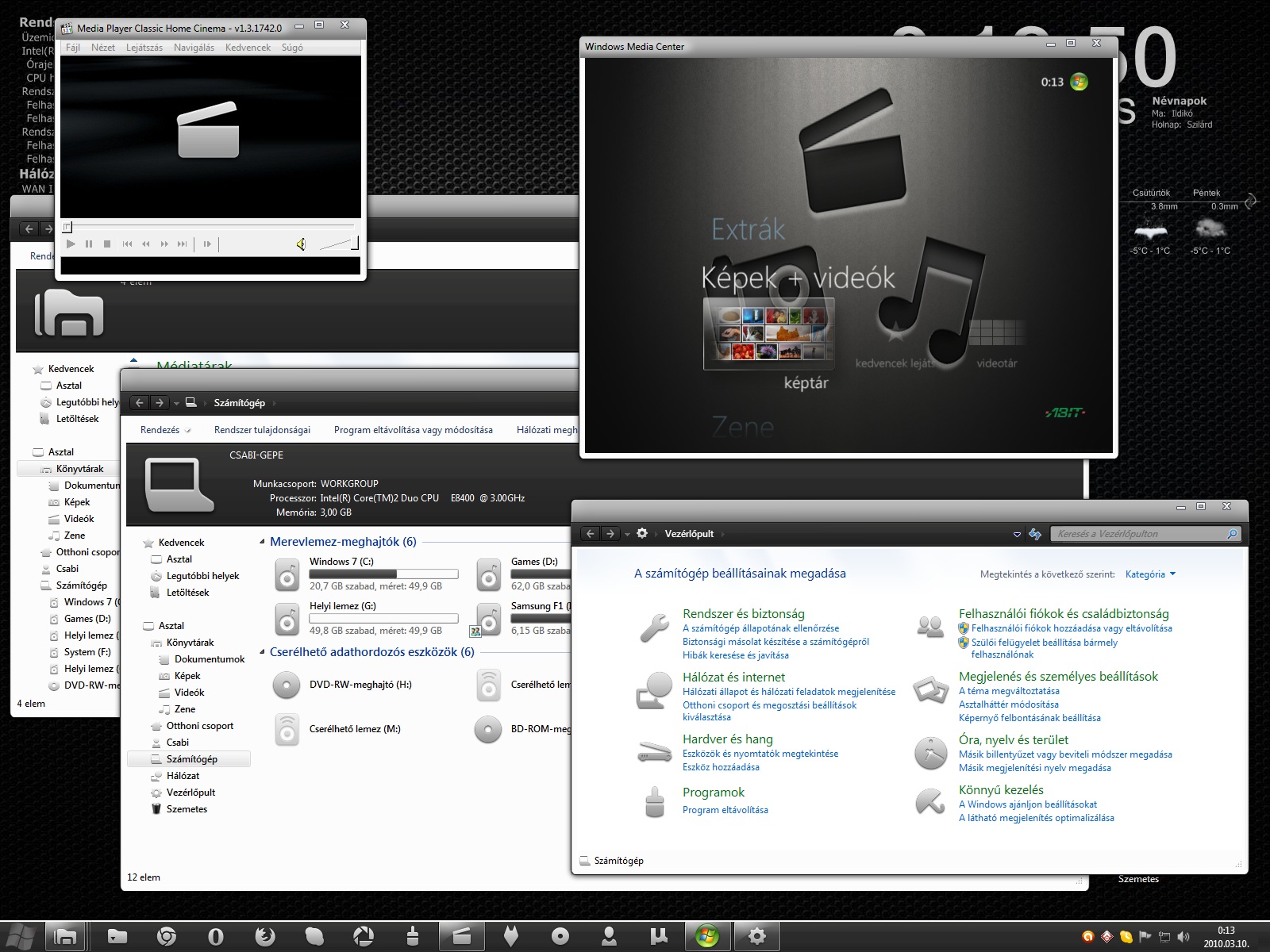The width and height of the screenshot is (1270, 952).
Task: Click the Vezérlőpult search field
Action: pyautogui.click(x=1145, y=534)
